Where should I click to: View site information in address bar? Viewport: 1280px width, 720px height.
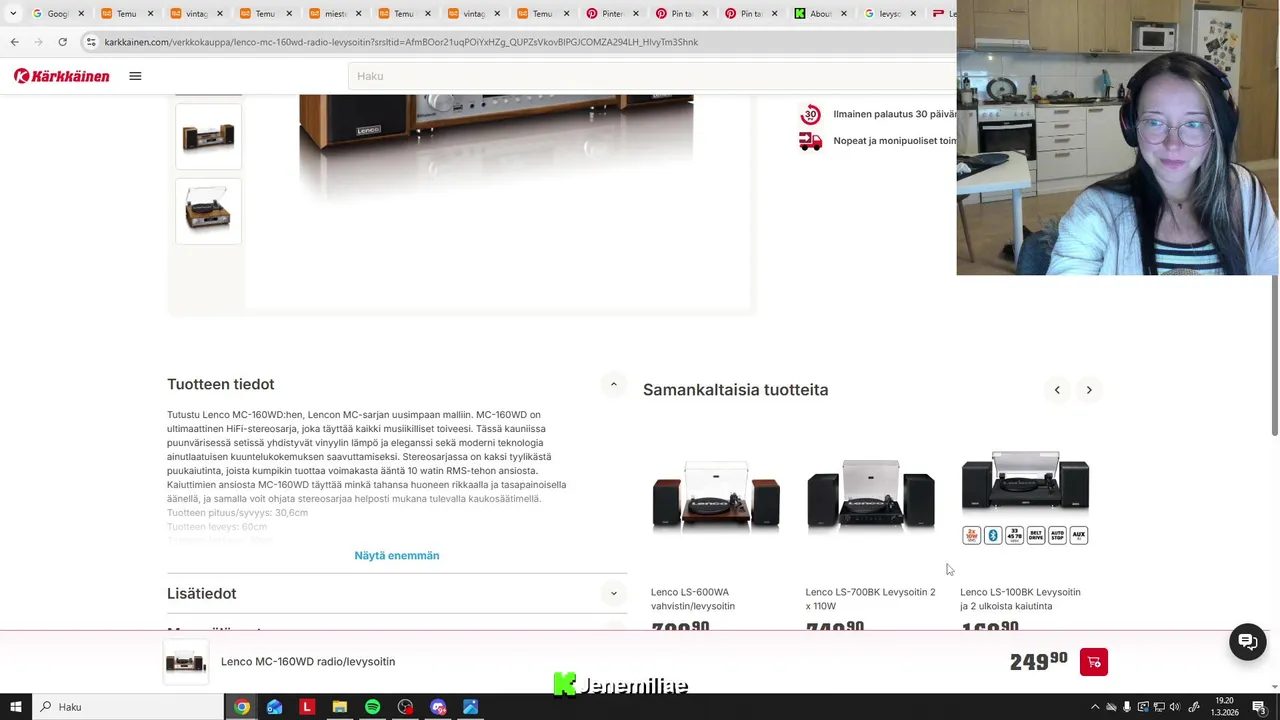[x=90, y=42]
